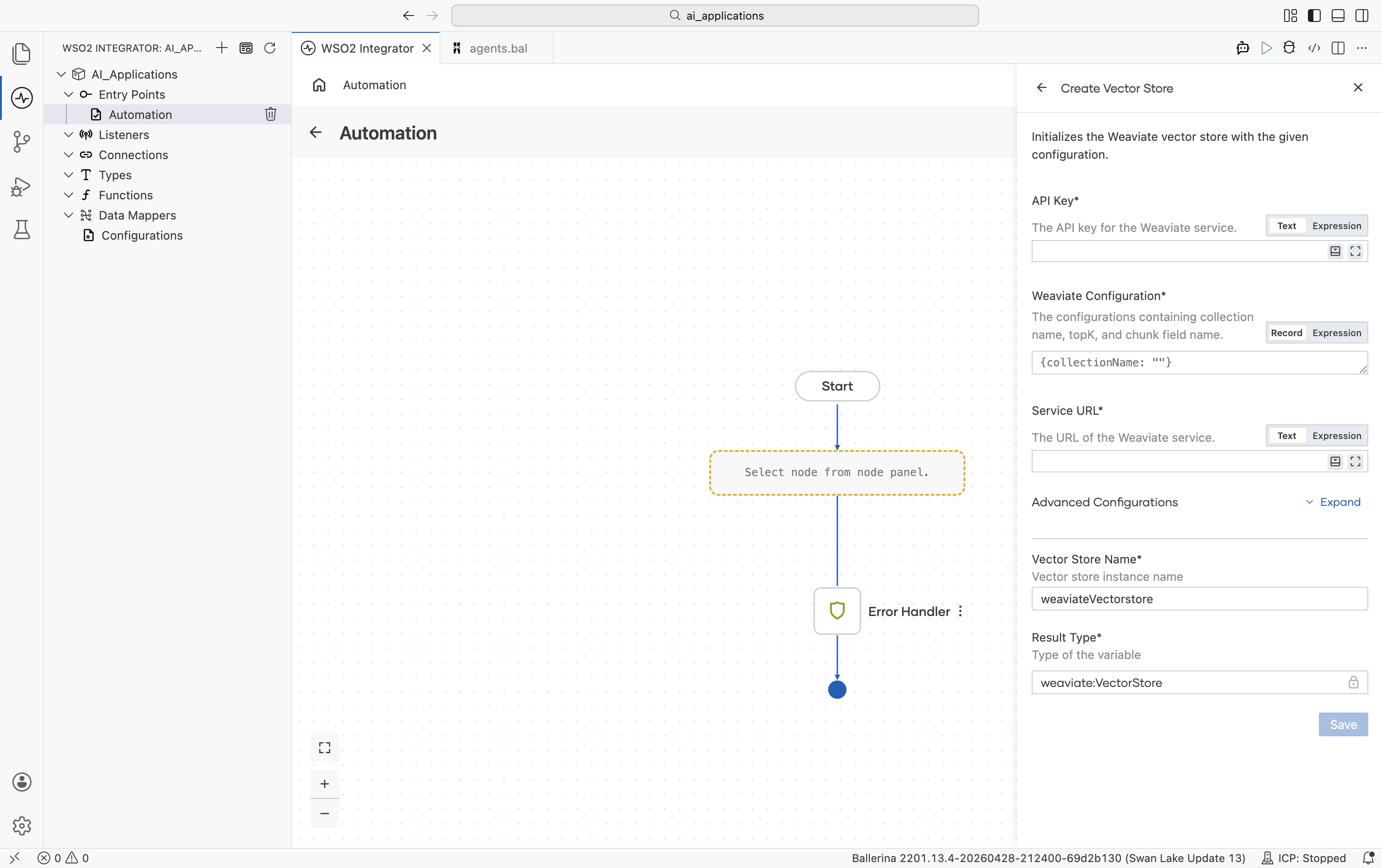Image resolution: width=1382 pixels, height=868 pixels.
Task: Switch Service URL mode to Text
Action: coord(1286,436)
